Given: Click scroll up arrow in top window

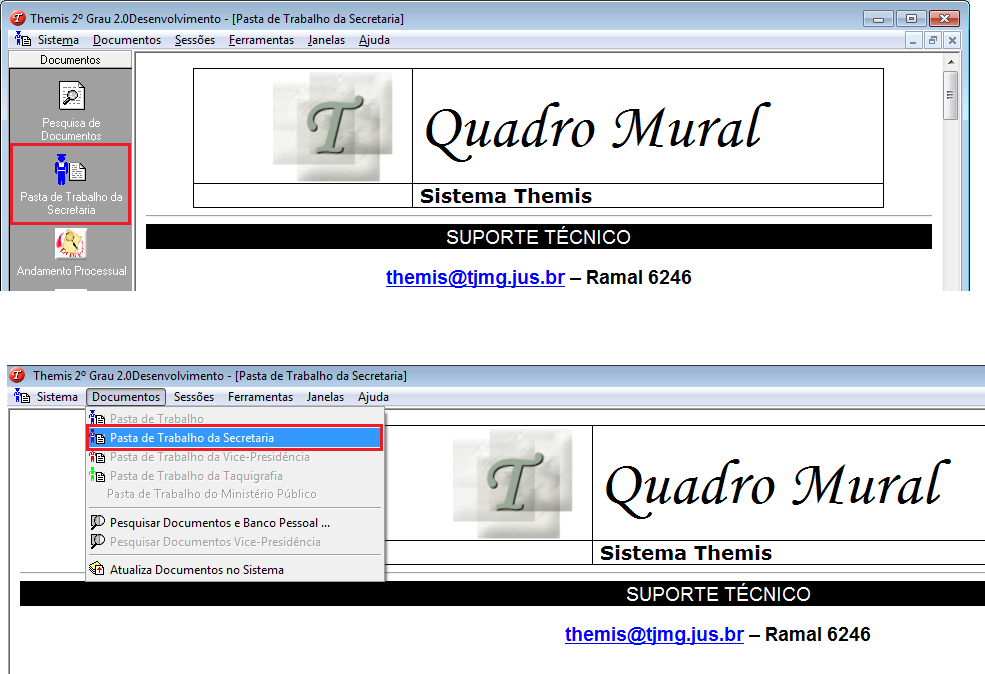Looking at the screenshot, I should [950, 62].
